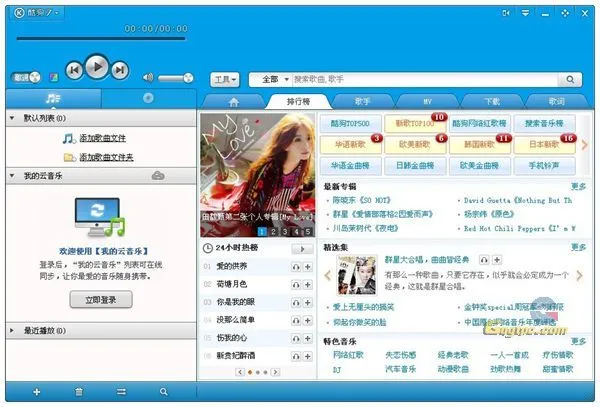Show next 精选集 with right arrow
Viewport: 600px width, 407px height.
tap(579, 275)
